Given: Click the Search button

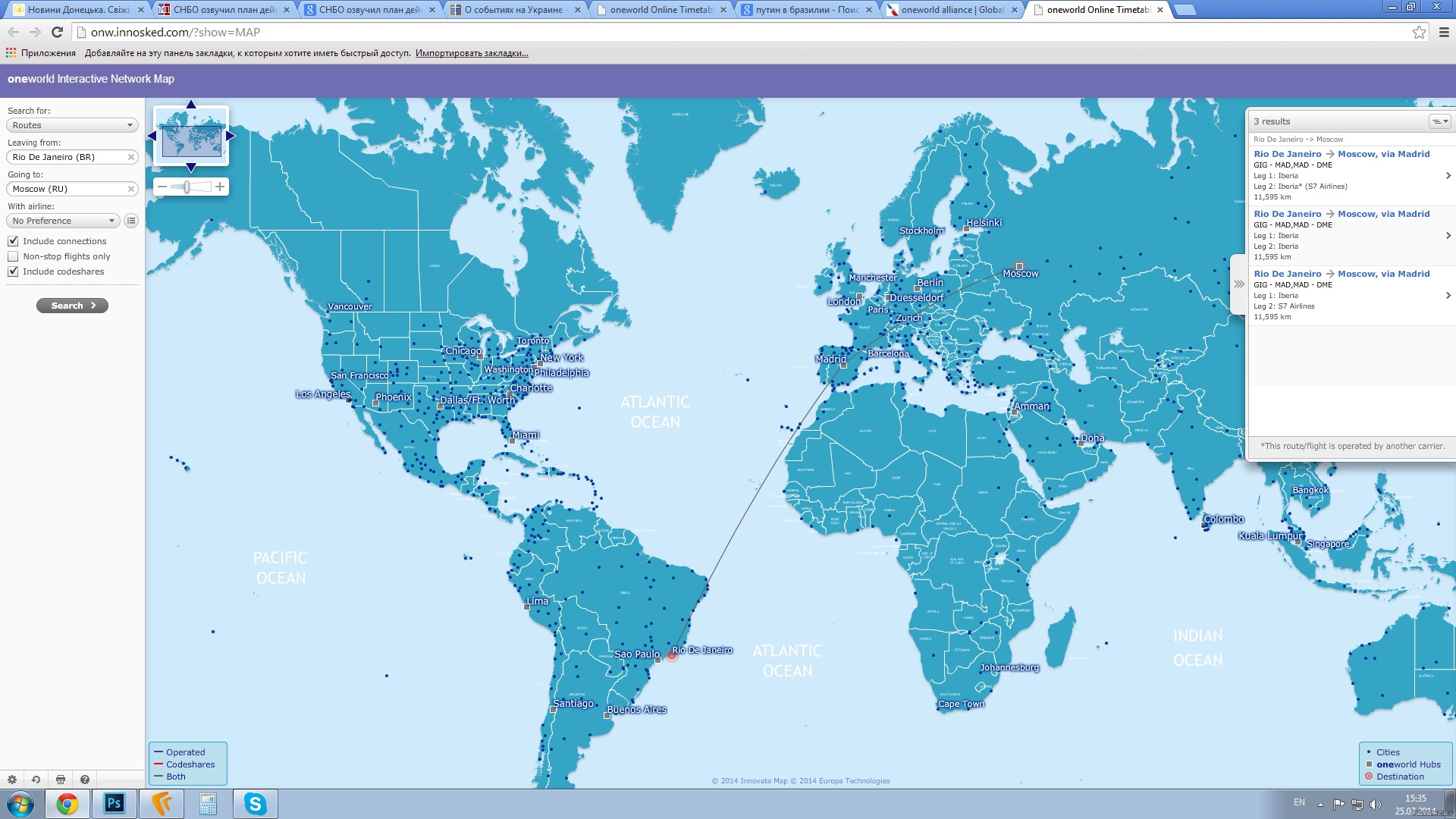Looking at the screenshot, I should click(x=72, y=306).
